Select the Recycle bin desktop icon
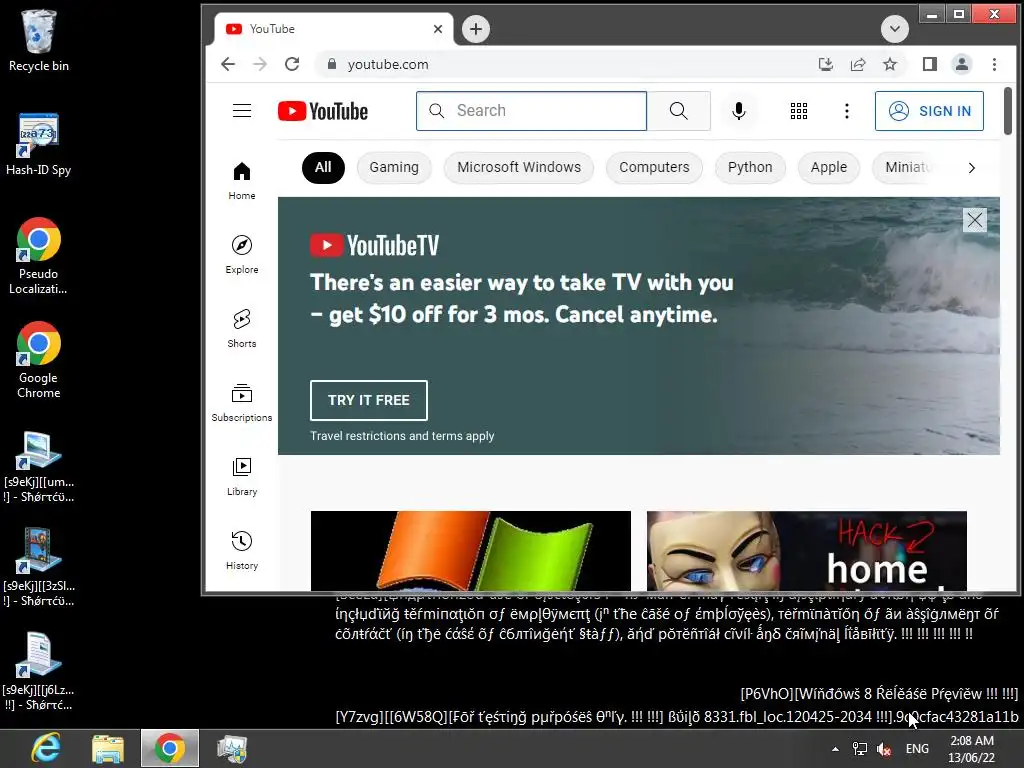Viewport: 1024px width, 768px height. click(39, 40)
